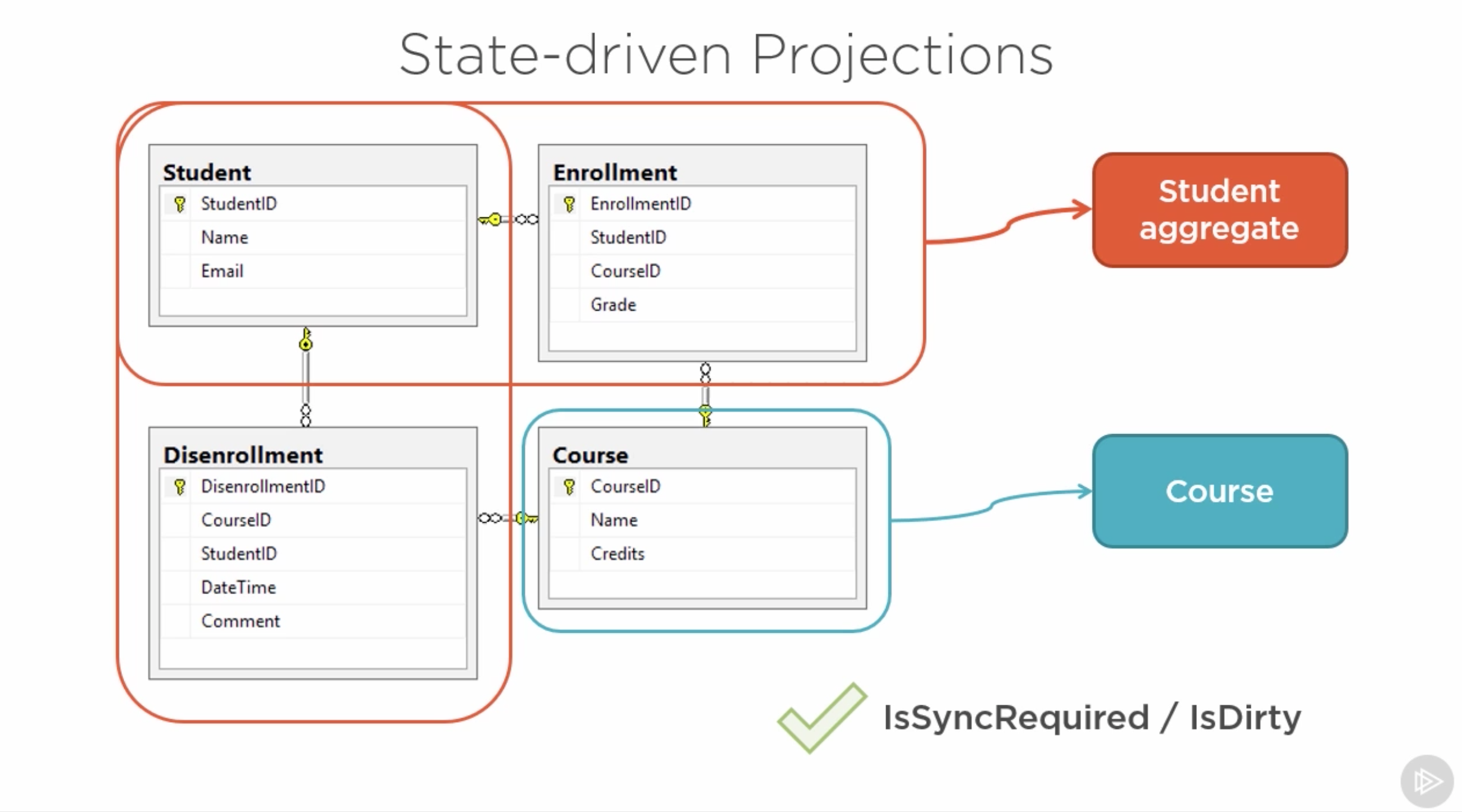
Task: Click the DateTime column in Disenrollment table
Action: click(x=314, y=587)
